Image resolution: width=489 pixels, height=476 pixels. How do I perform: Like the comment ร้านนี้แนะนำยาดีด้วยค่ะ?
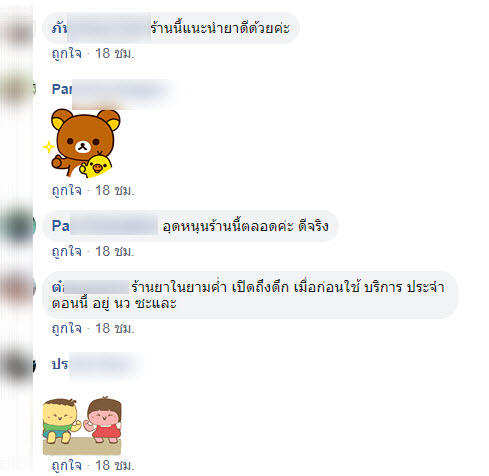67,53
